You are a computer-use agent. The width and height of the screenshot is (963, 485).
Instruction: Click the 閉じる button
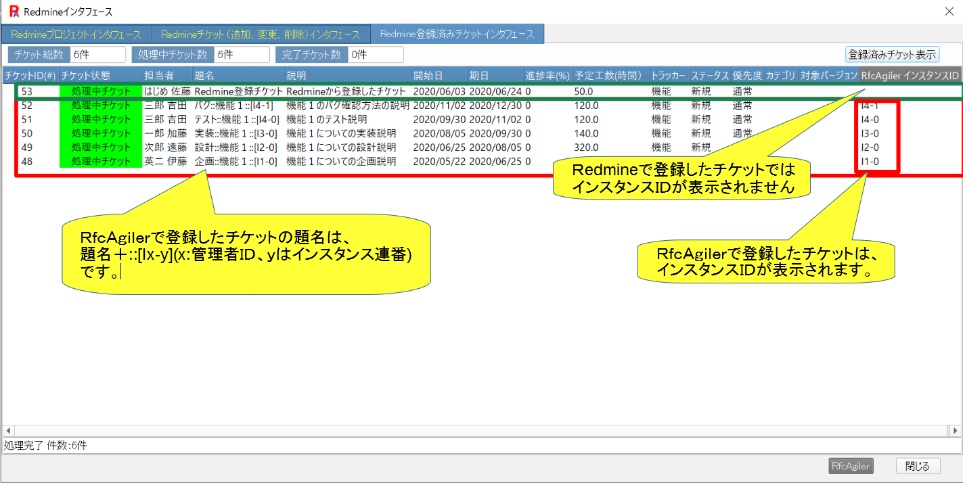918,466
